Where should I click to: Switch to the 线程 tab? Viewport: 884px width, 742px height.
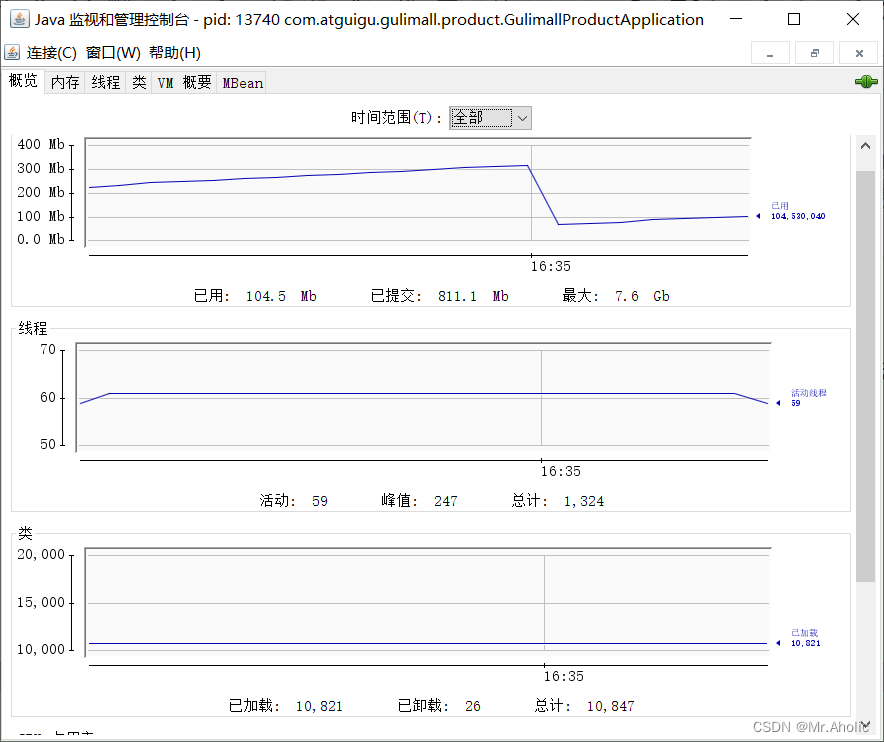pos(105,81)
